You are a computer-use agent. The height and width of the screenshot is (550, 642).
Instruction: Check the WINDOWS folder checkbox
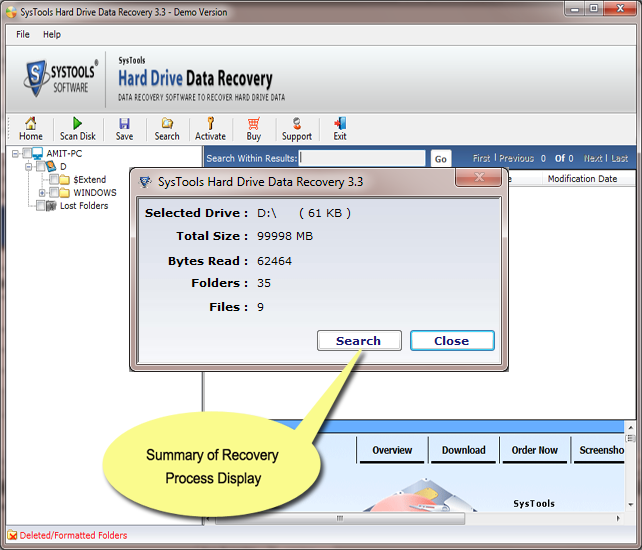coord(54,192)
